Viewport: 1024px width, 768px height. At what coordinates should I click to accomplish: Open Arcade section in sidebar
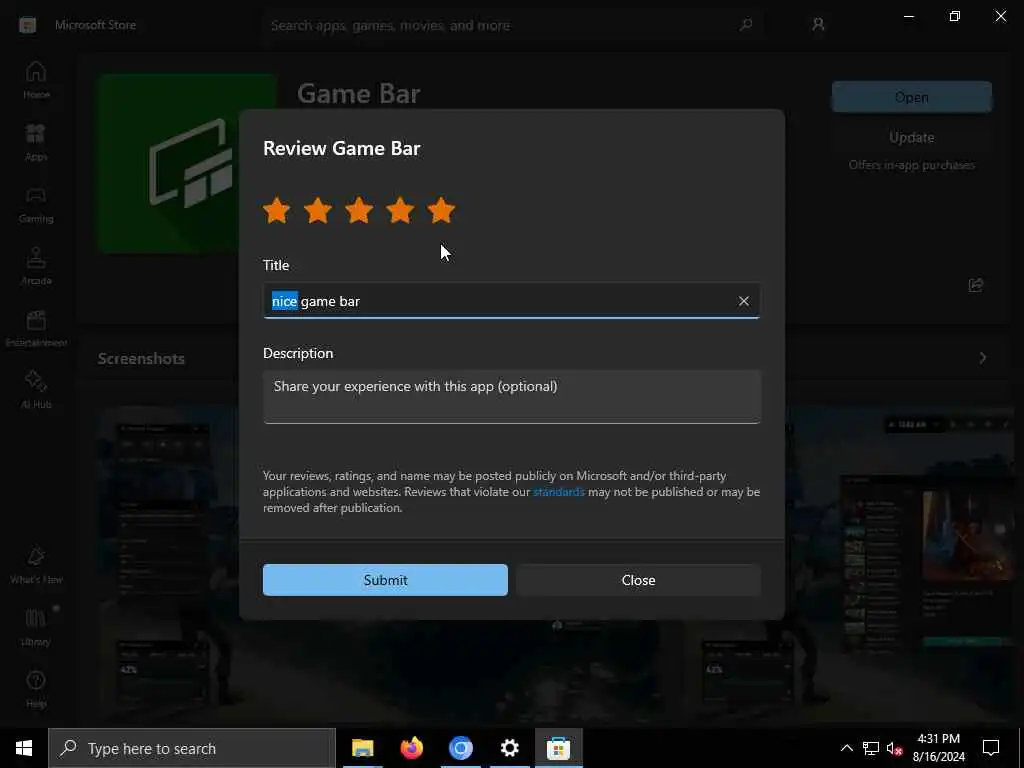coord(36,266)
